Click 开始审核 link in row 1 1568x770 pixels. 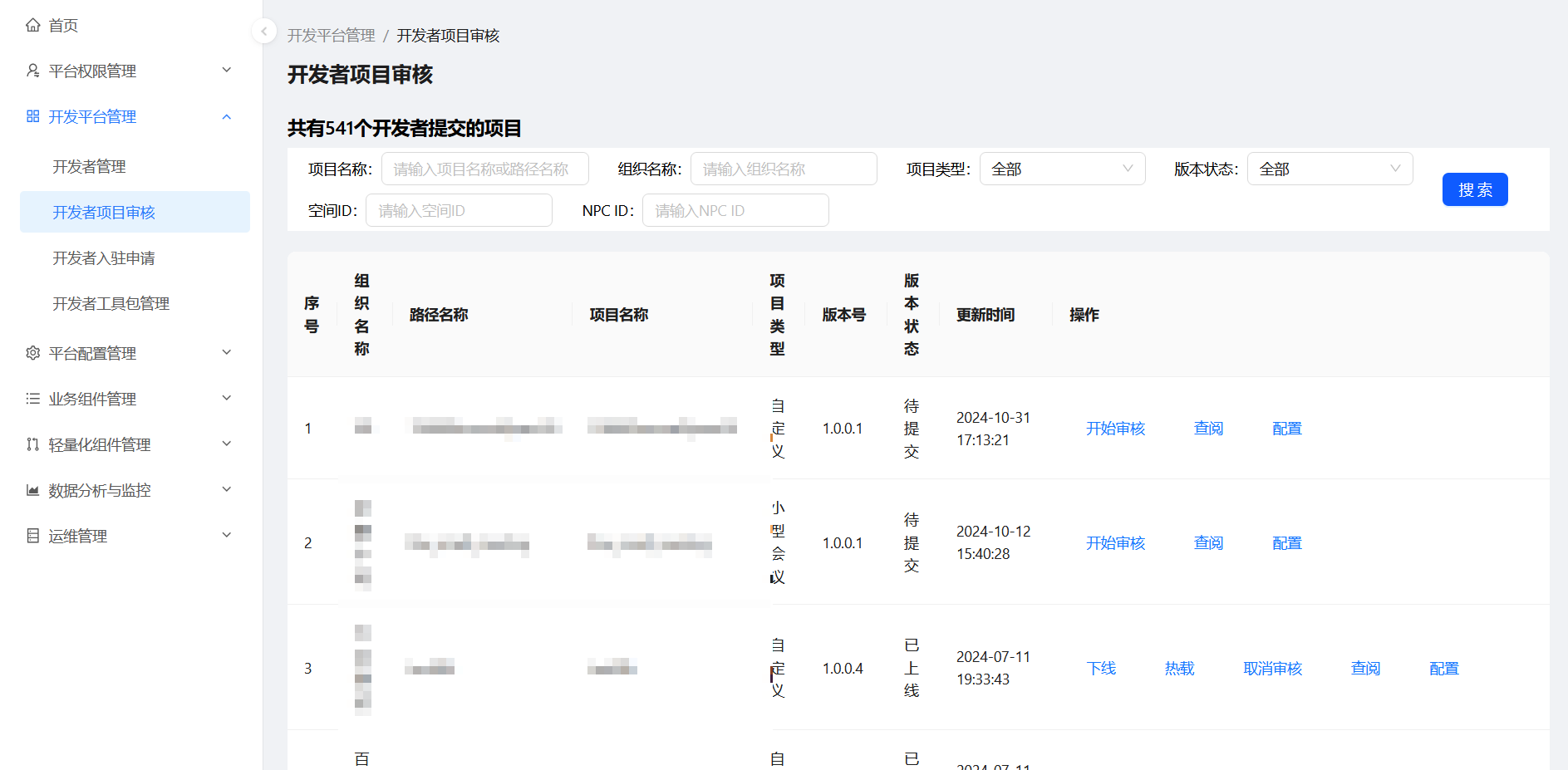(x=1115, y=429)
